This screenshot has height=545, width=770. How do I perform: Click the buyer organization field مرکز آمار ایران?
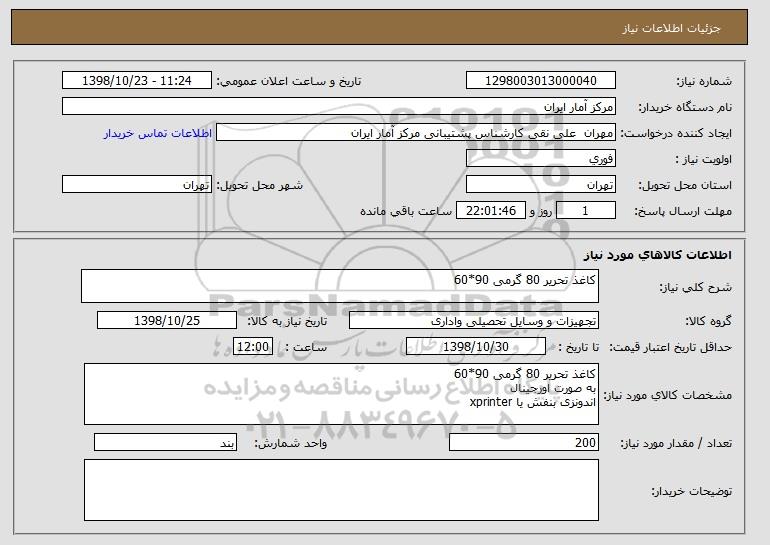(x=339, y=107)
